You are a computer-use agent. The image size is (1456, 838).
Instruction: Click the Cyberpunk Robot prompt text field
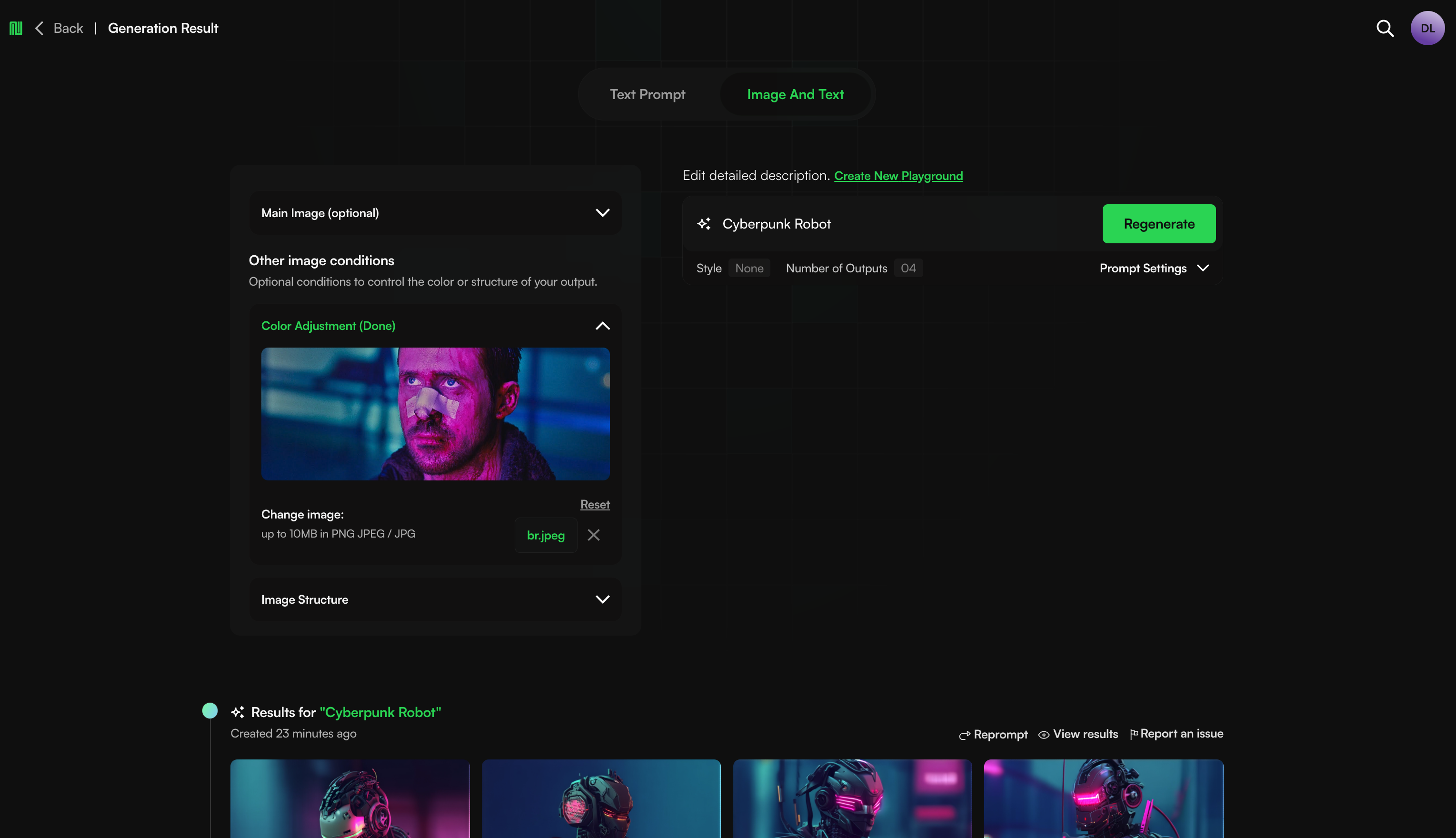[904, 224]
